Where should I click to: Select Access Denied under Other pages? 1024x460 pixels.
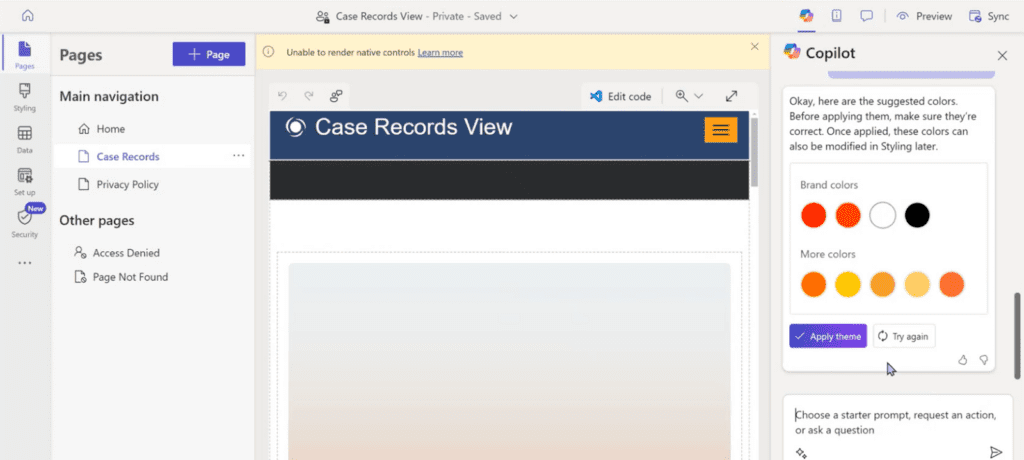click(126, 253)
